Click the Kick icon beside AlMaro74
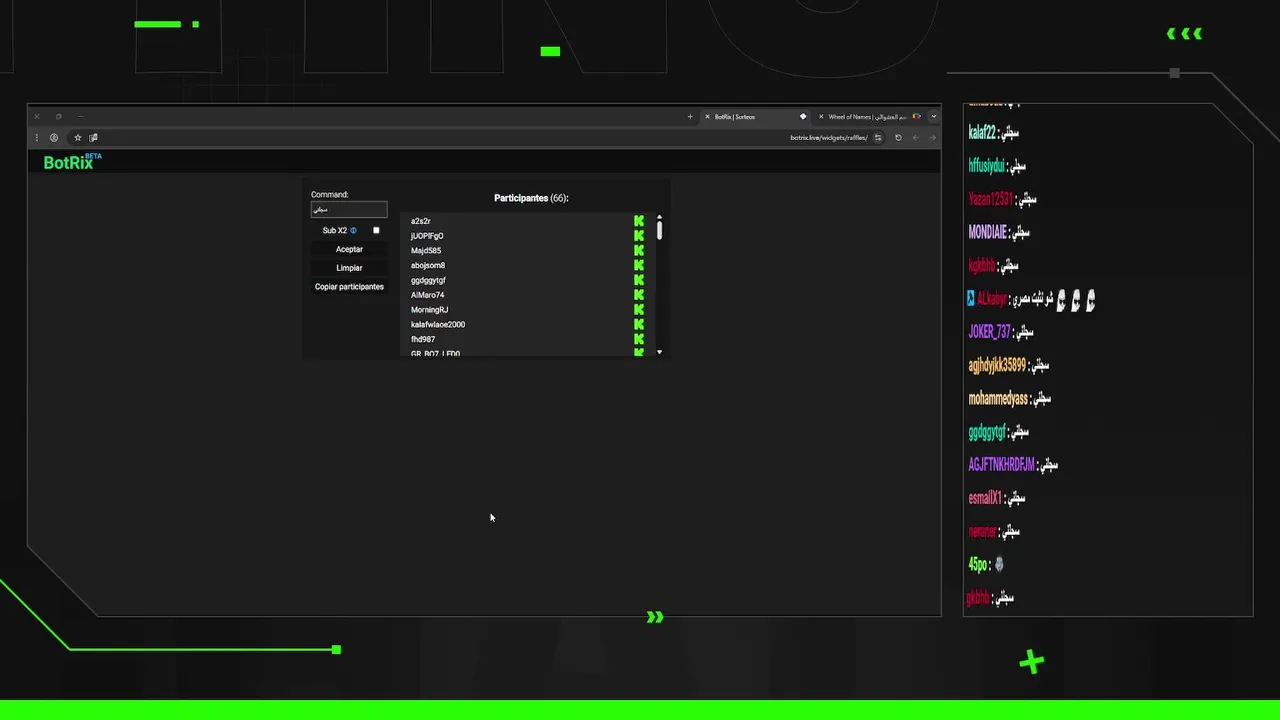The image size is (1280, 720). [639, 295]
